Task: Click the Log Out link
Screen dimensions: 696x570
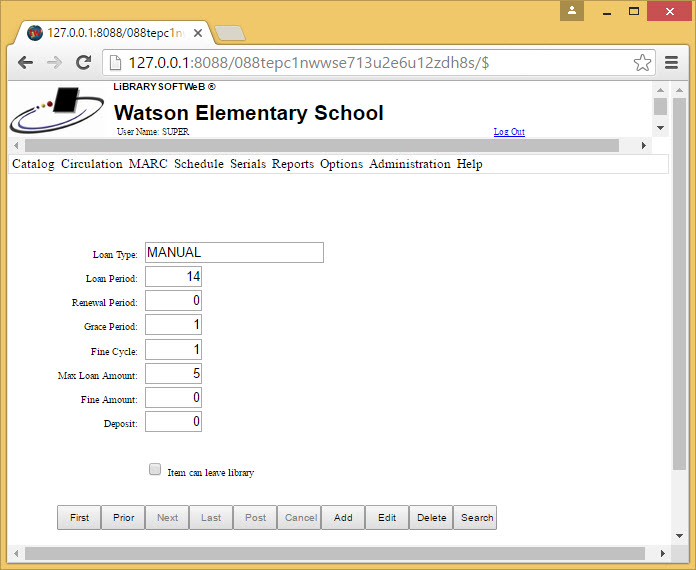Action: pos(508,132)
